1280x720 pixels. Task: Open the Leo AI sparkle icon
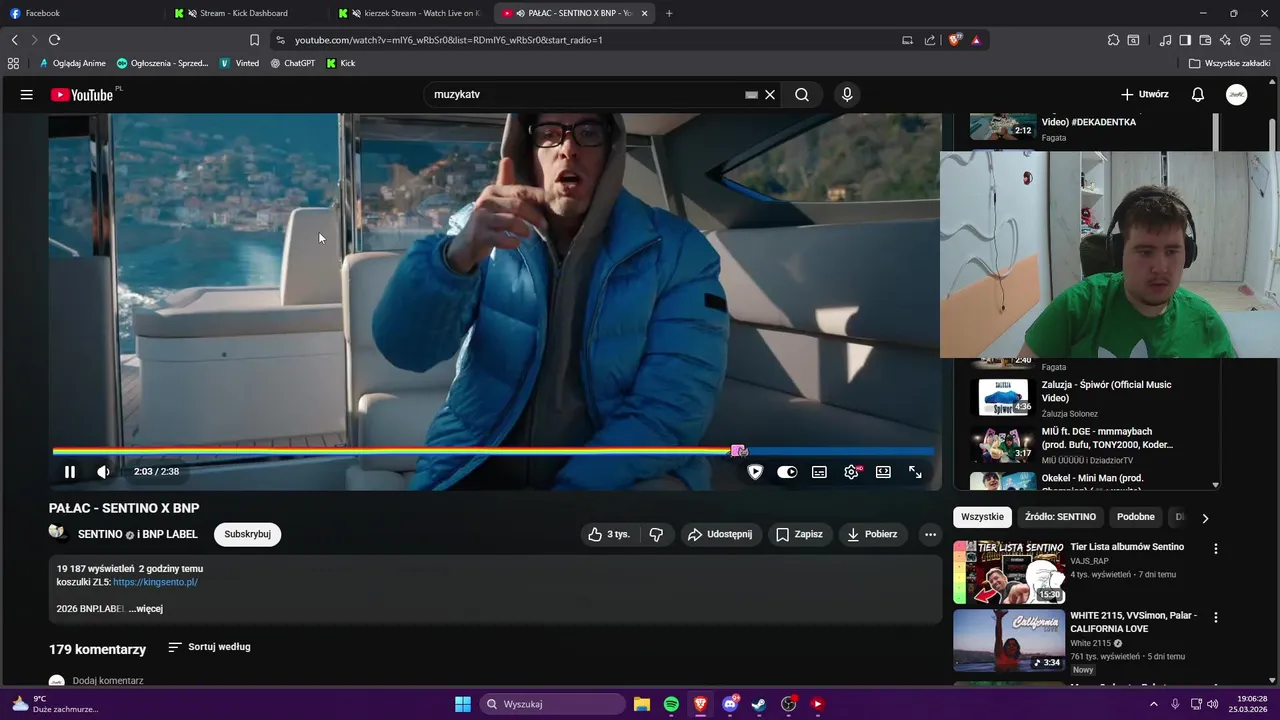pyautogui.click(x=1225, y=40)
